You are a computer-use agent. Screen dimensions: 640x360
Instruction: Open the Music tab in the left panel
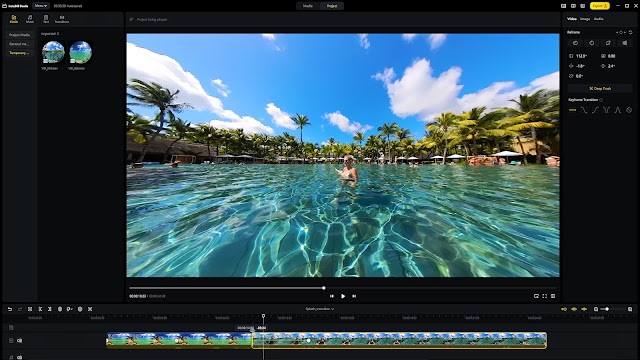30,19
